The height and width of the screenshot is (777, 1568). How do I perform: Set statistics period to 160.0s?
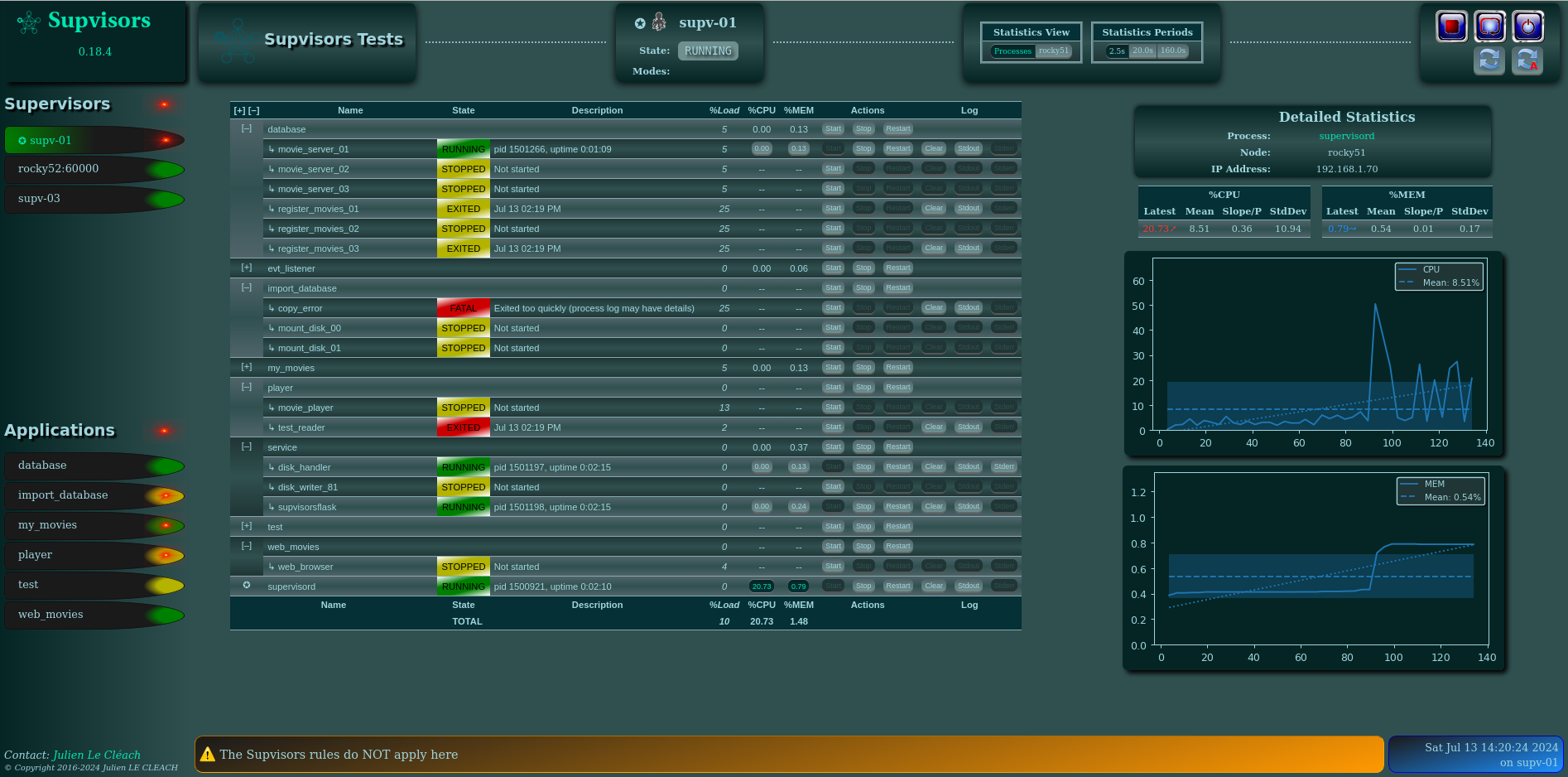(1172, 51)
